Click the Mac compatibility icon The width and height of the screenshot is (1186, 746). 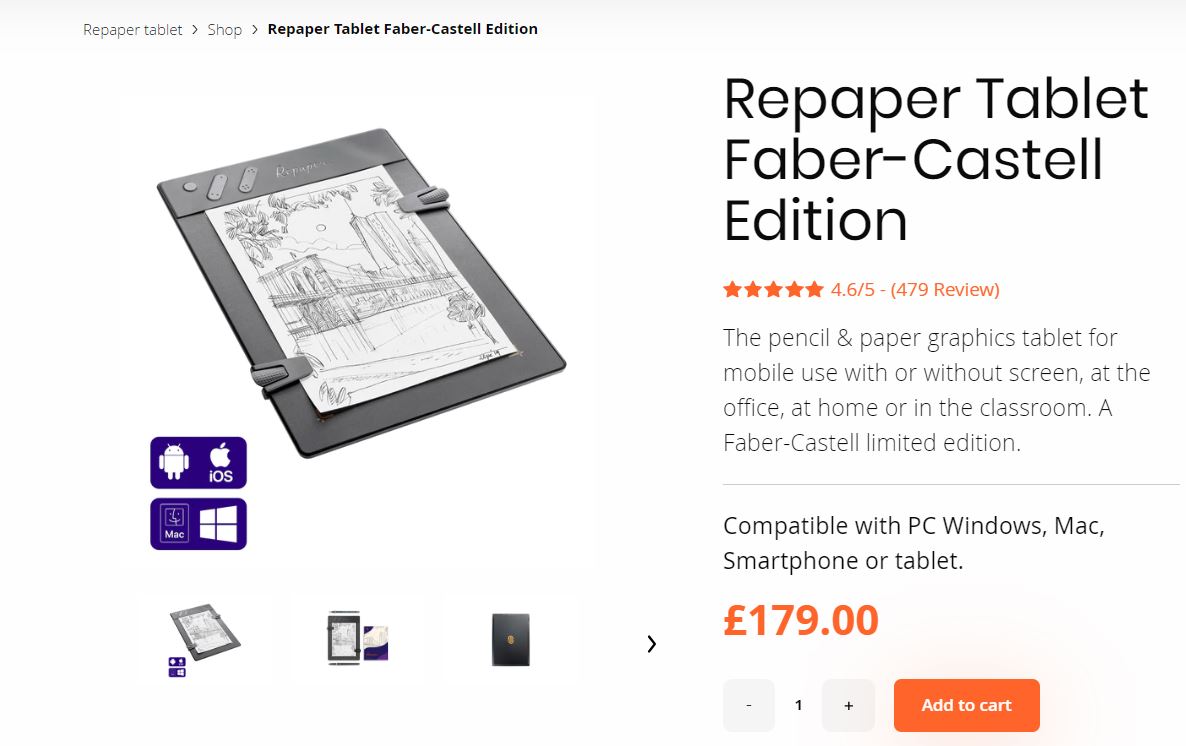click(x=175, y=524)
